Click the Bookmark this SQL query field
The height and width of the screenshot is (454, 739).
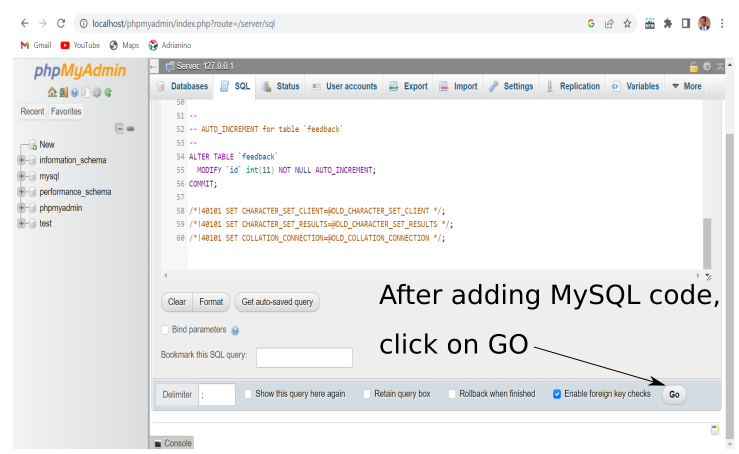click(304, 357)
